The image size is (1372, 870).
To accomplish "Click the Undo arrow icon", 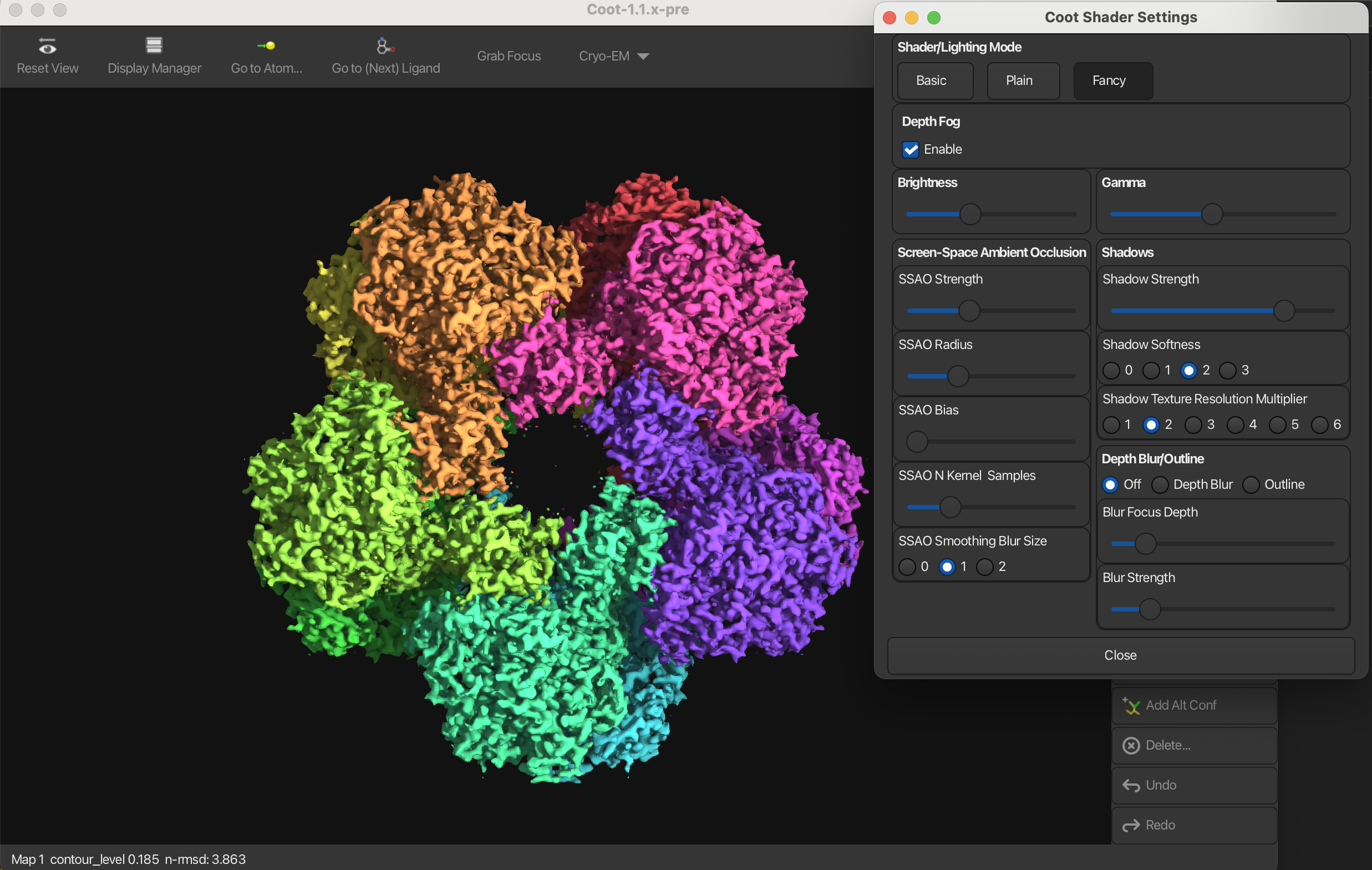I will (1131, 786).
